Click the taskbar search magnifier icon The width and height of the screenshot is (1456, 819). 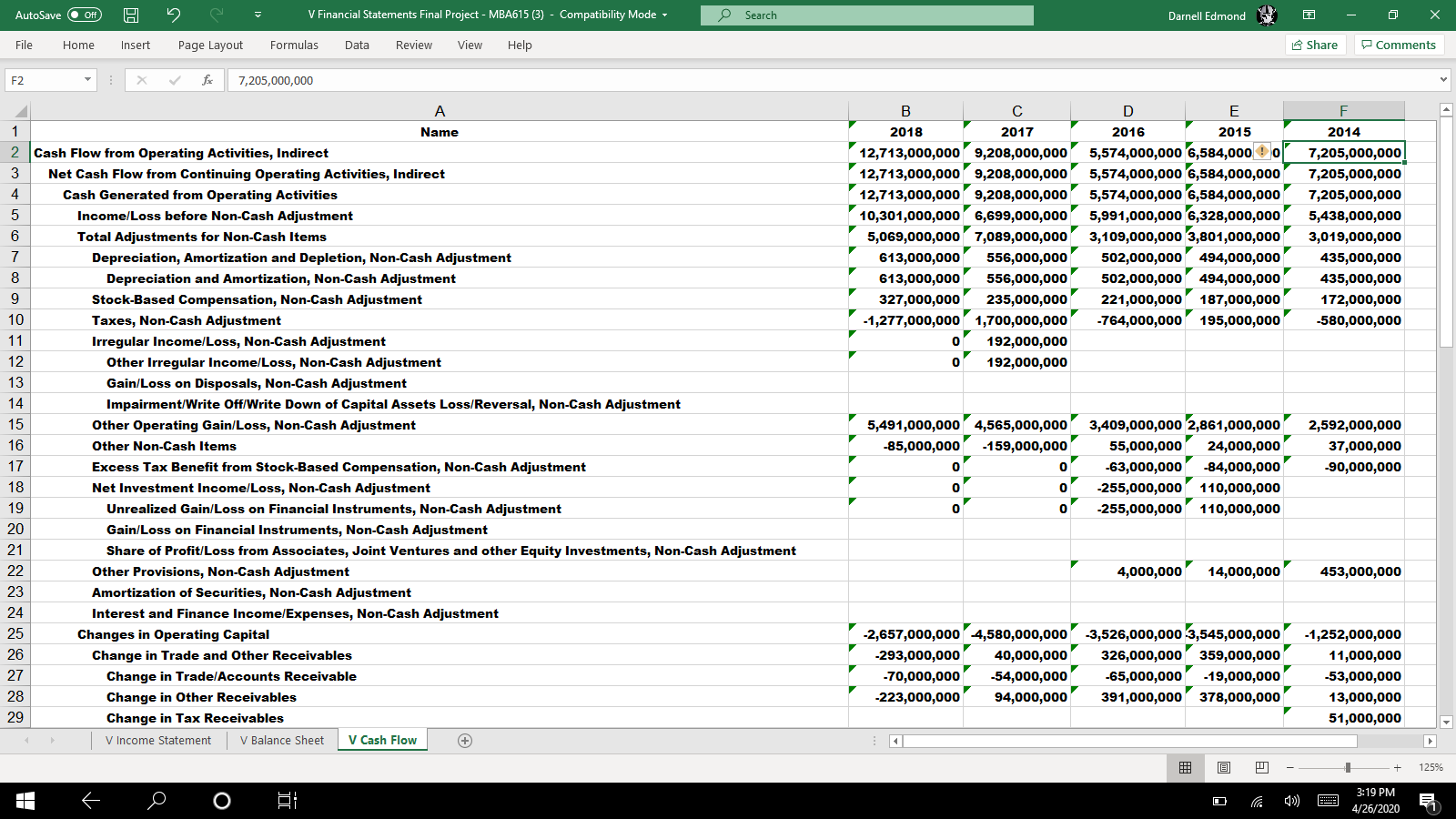coord(157,801)
